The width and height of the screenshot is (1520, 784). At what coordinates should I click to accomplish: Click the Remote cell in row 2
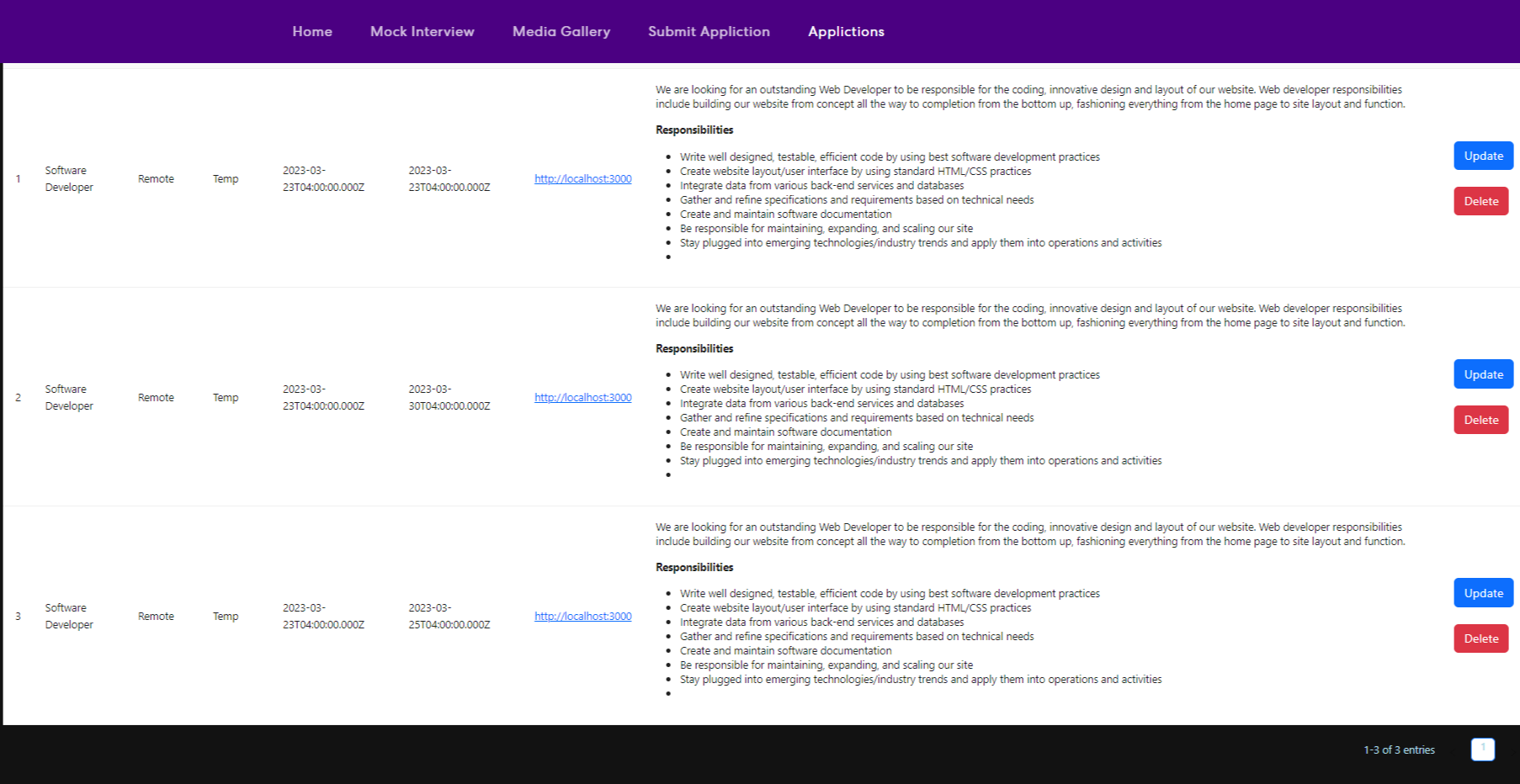[156, 397]
